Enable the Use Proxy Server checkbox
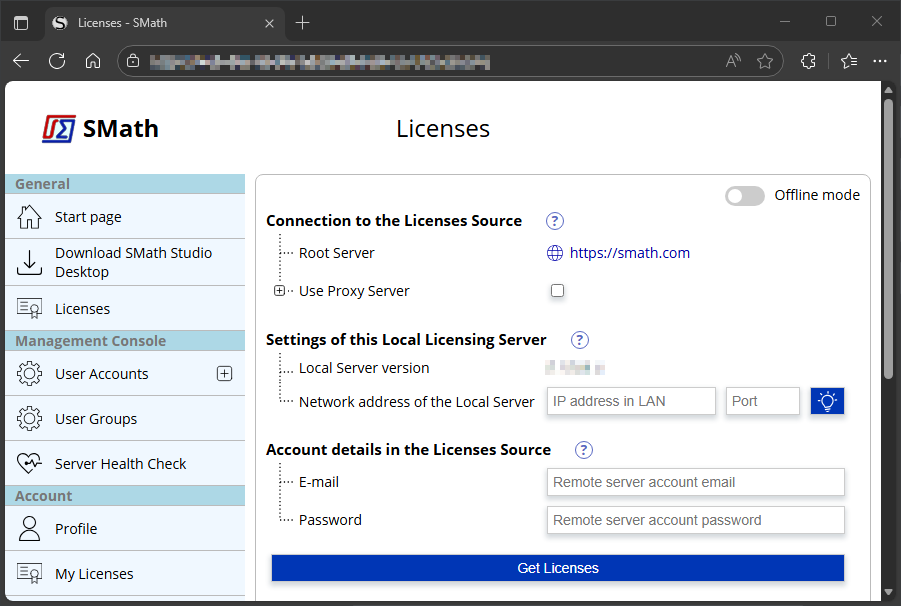The height and width of the screenshot is (606, 901). (558, 291)
